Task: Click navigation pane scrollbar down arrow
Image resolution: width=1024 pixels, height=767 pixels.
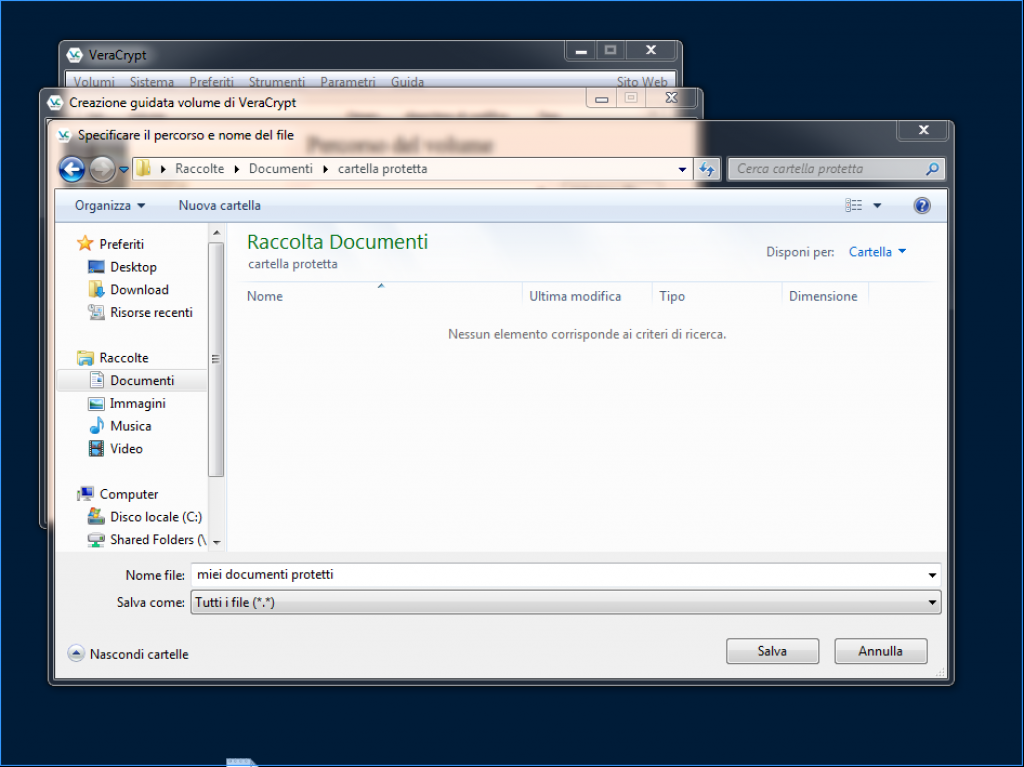Action: pos(217,542)
